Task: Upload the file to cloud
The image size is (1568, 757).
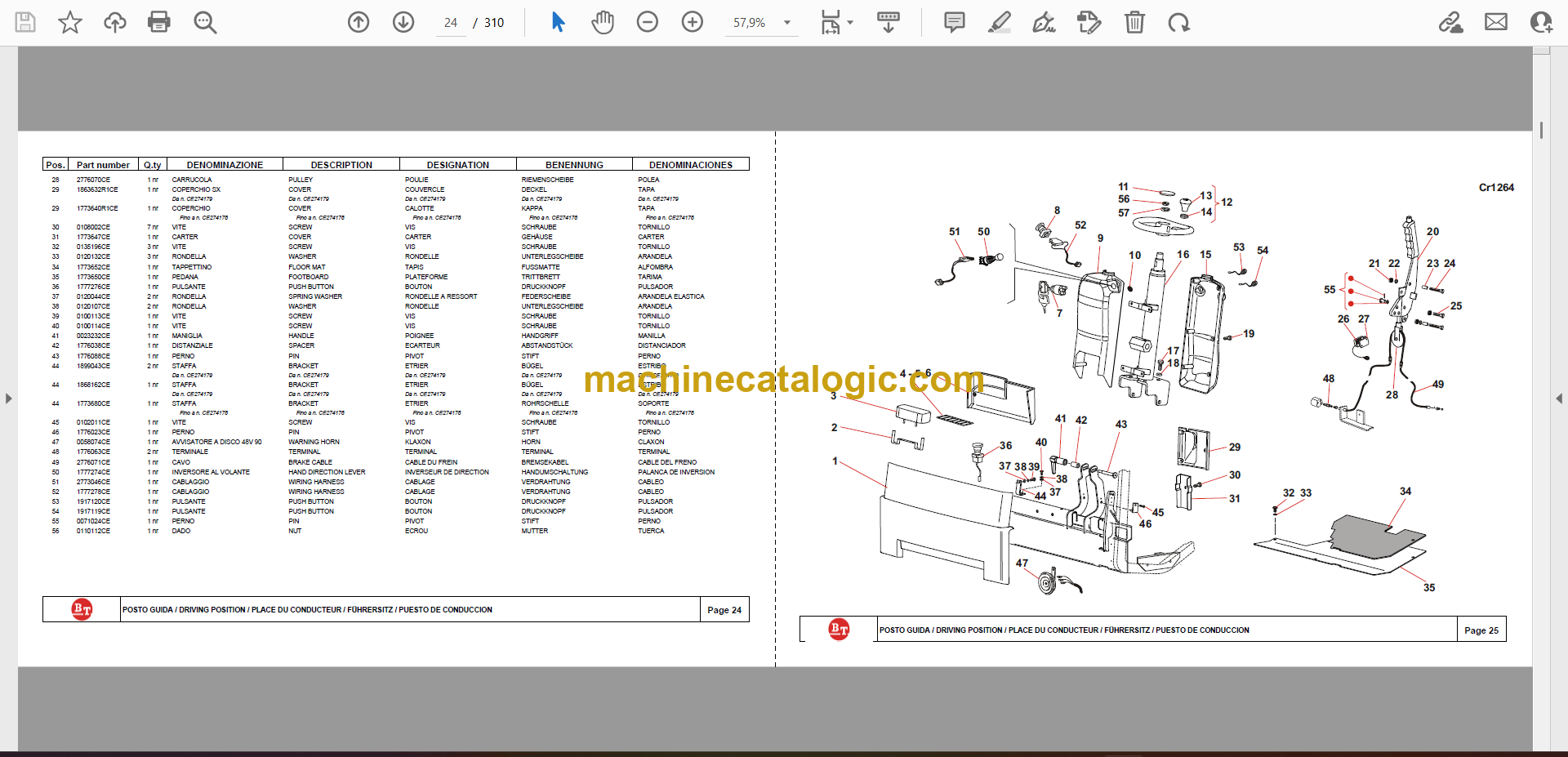Action: (x=115, y=22)
